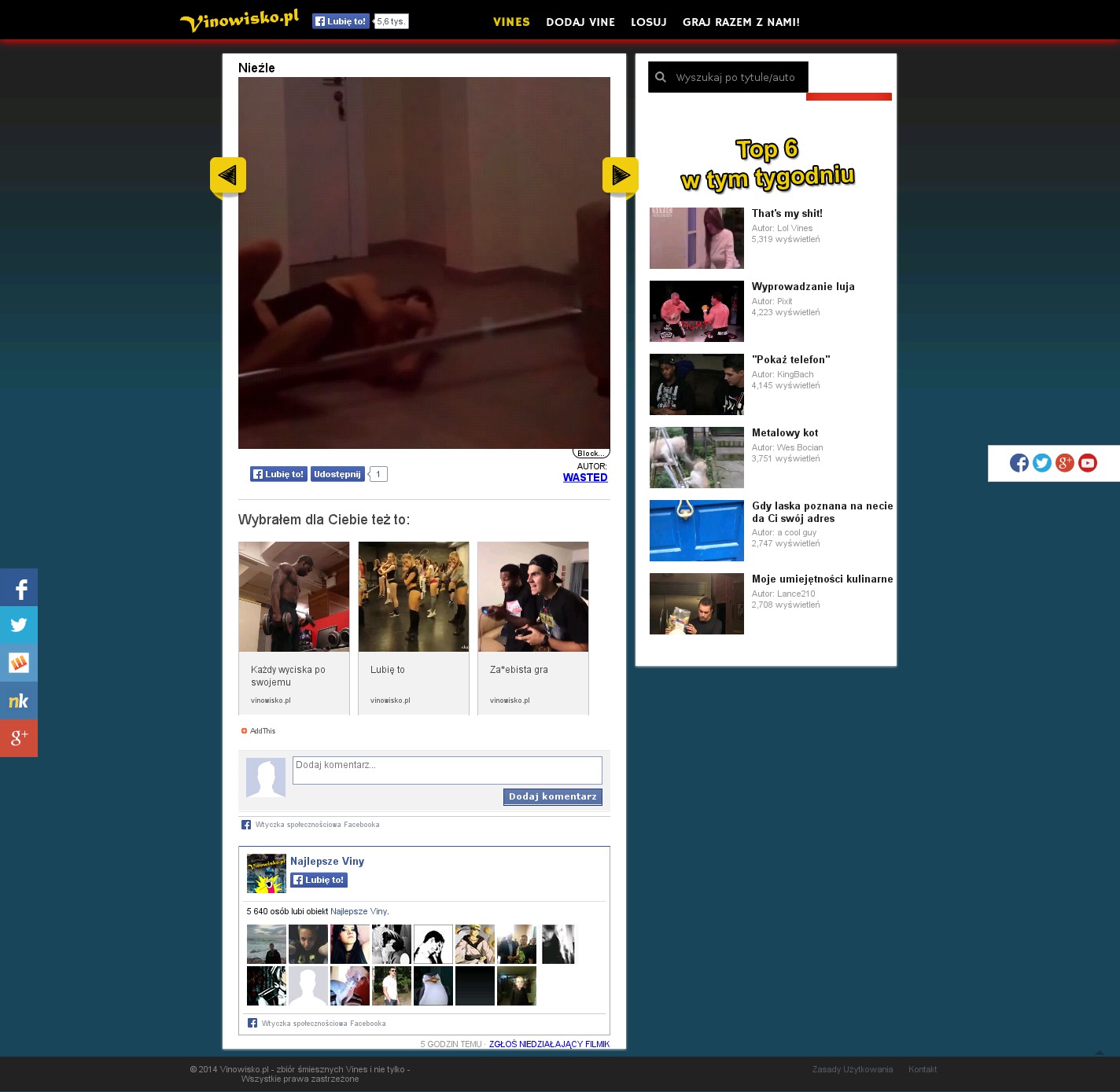Viewport: 1120px width, 1092px height.
Task: Open the Metalowy kot thumbnail
Action: pyautogui.click(x=696, y=458)
